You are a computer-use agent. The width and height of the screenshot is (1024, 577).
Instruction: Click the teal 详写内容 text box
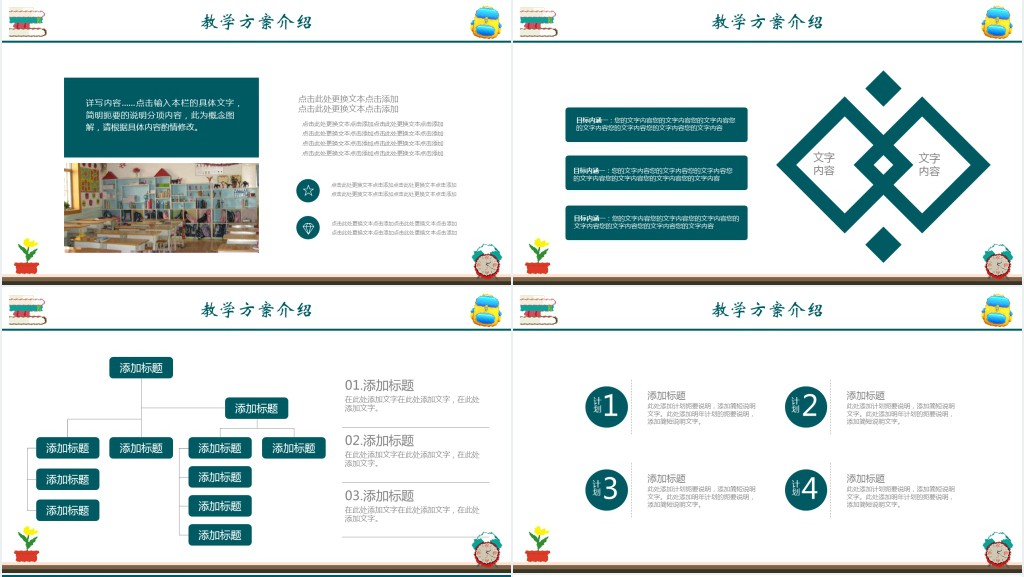point(161,117)
